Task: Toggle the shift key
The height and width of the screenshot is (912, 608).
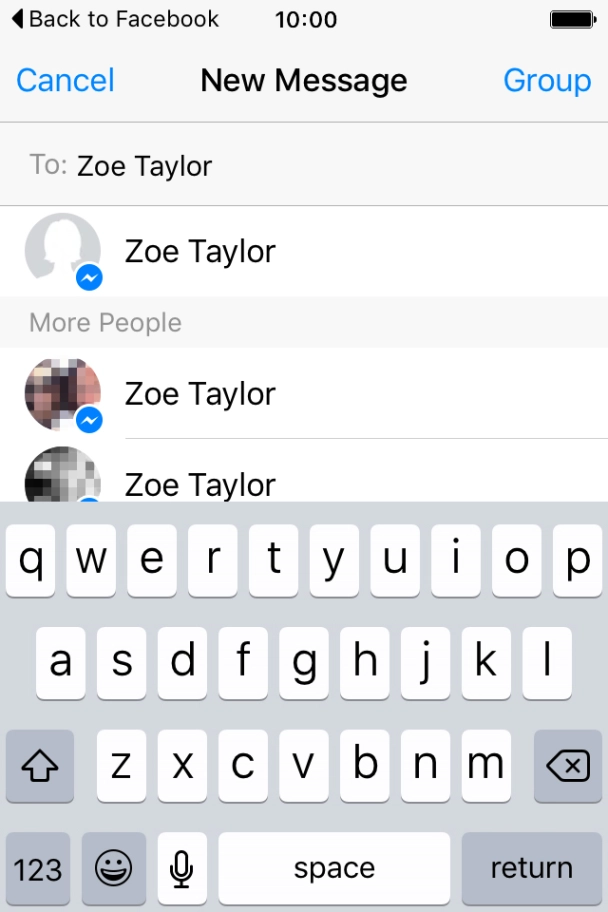Action: (x=40, y=766)
